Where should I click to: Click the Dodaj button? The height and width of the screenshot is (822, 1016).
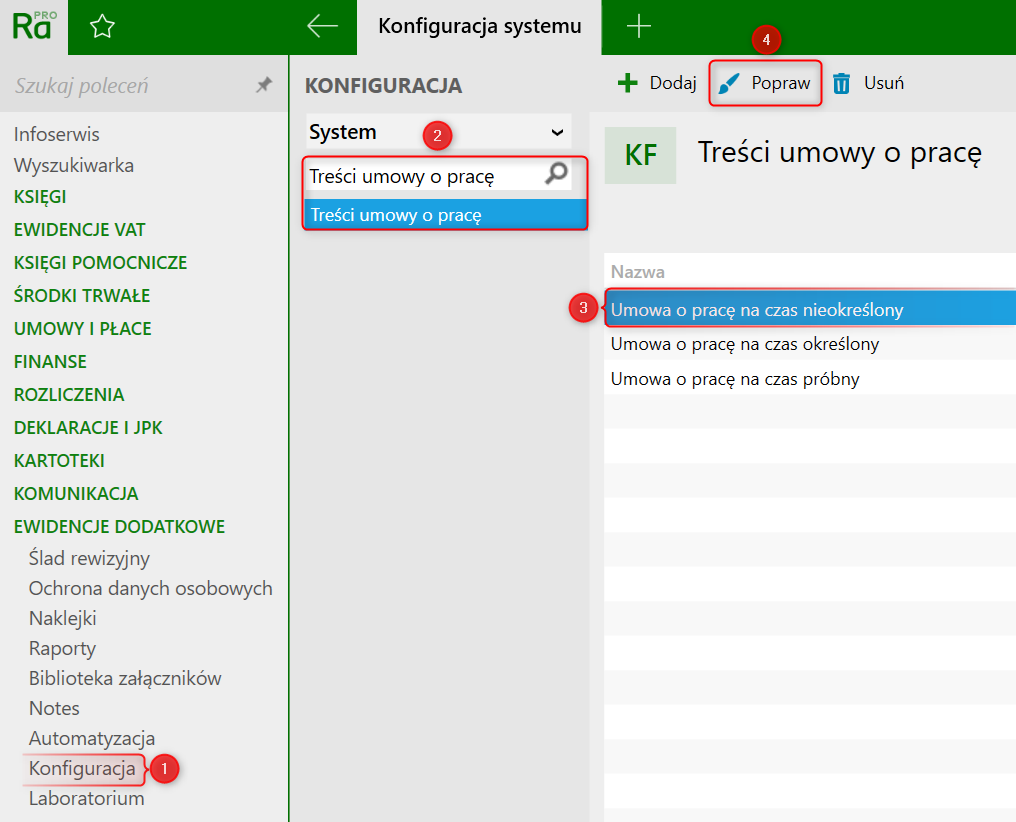click(656, 83)
